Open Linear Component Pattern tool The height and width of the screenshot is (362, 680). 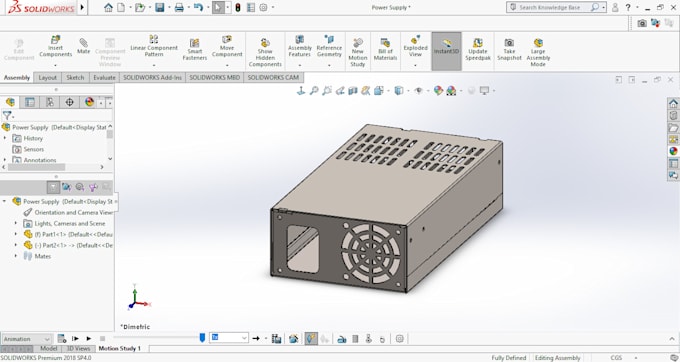pos(154,46)
